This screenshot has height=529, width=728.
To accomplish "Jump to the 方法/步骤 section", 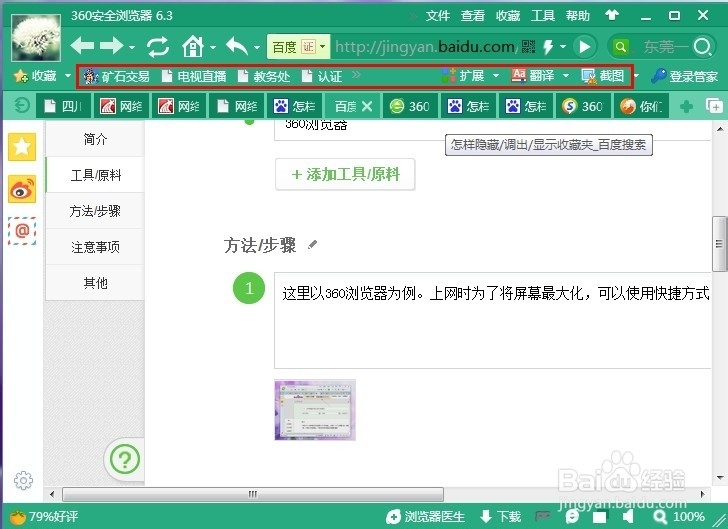I will point(95,211).
